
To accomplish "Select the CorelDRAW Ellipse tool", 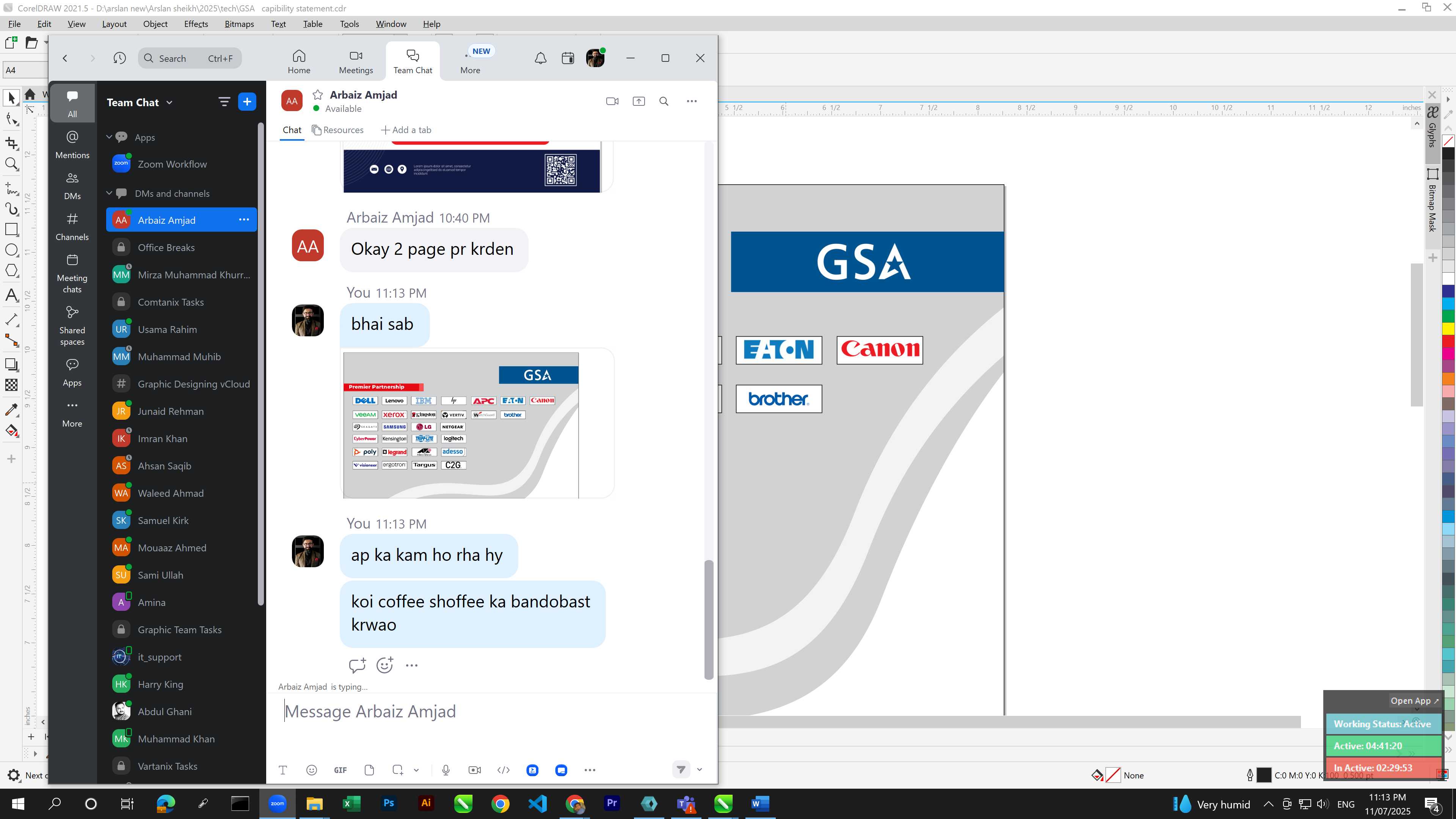I will (11, 250).
